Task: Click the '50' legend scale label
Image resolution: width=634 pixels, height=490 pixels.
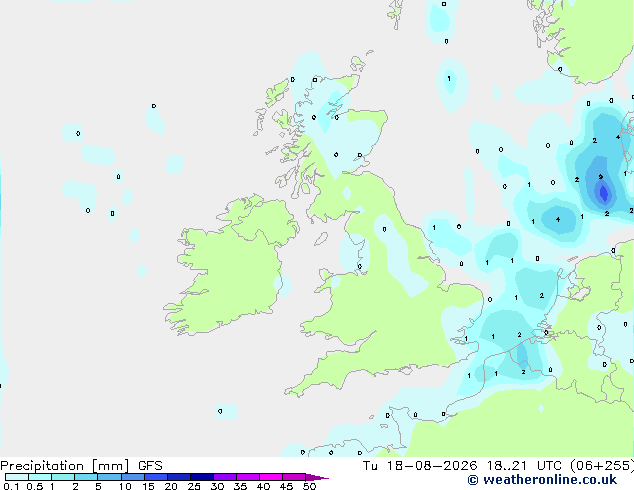Action: point(309,486)
